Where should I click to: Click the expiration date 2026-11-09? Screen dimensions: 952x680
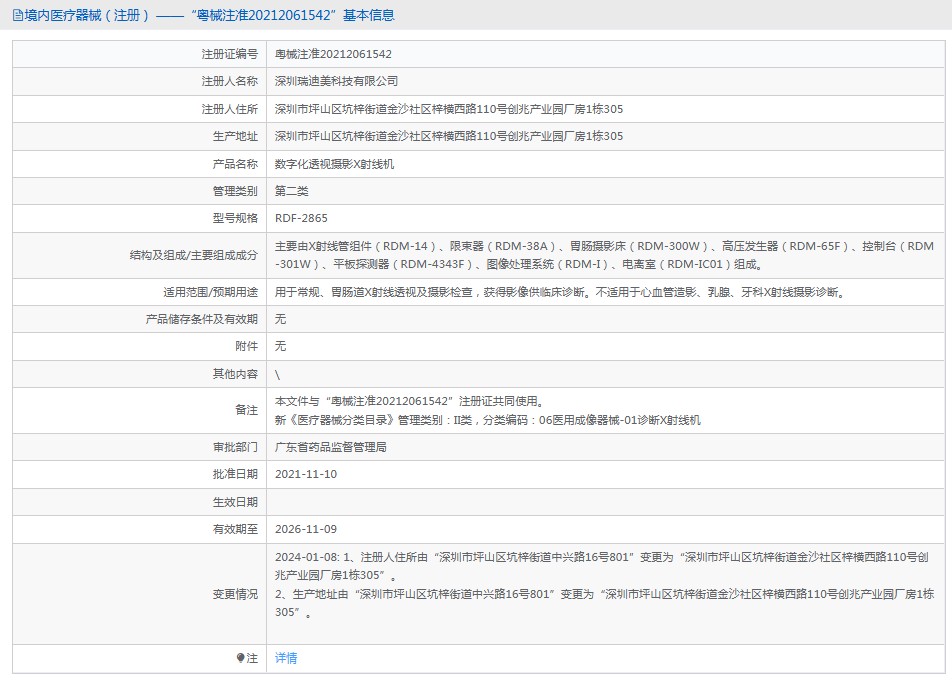308,528
